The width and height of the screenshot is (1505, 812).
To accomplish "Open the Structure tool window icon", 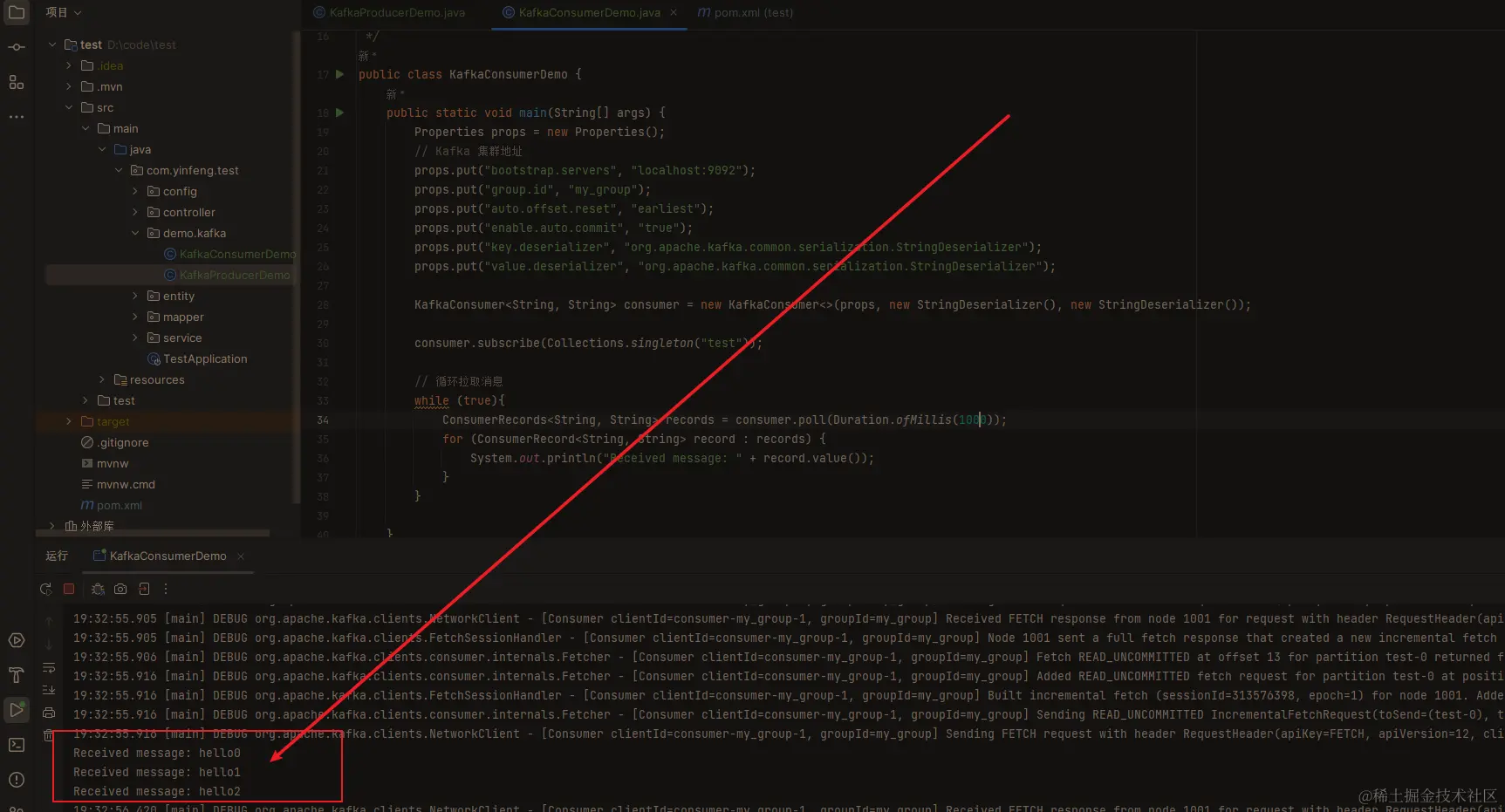I will pos(16,82).
